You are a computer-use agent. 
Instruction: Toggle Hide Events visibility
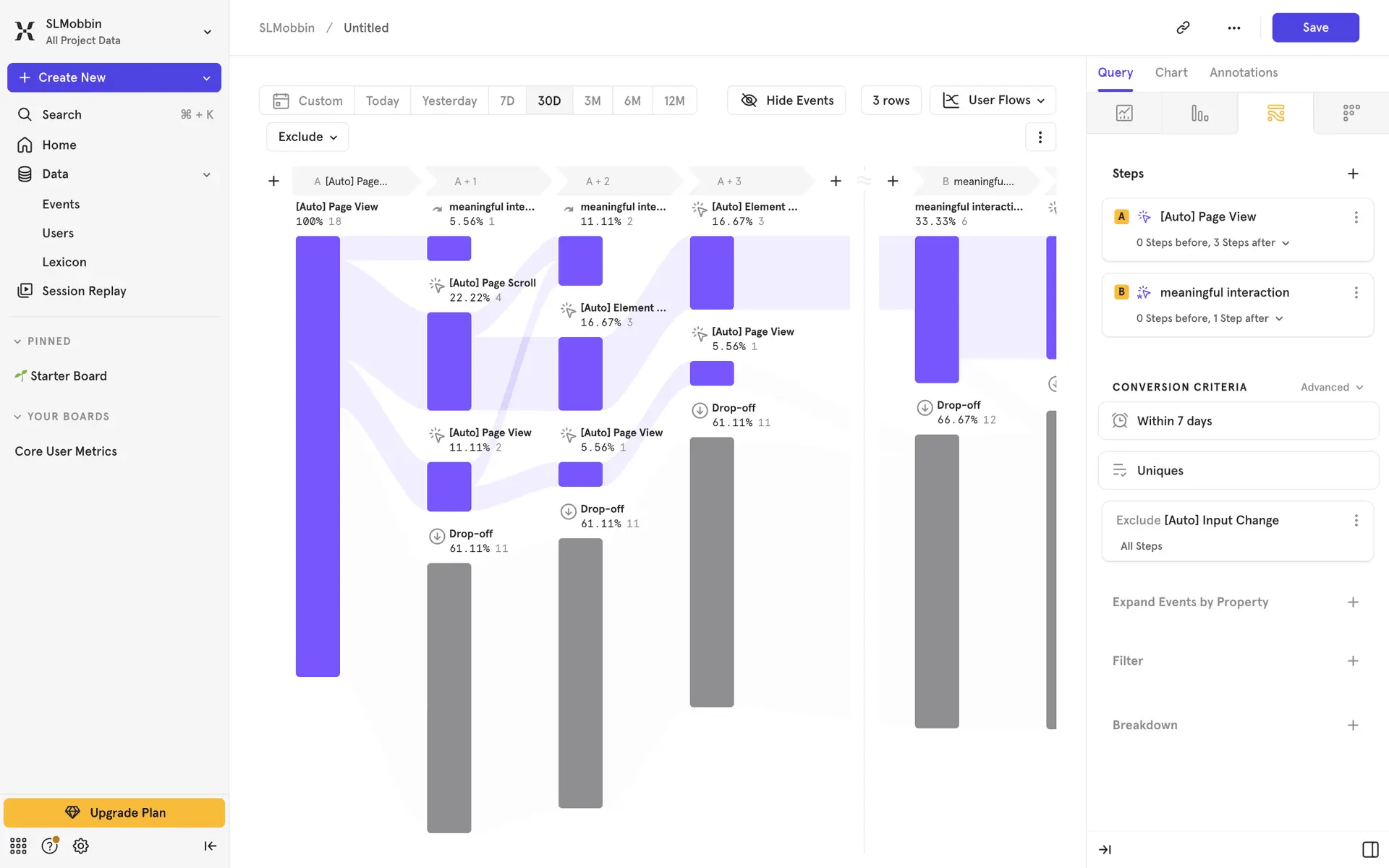(786, 101)
